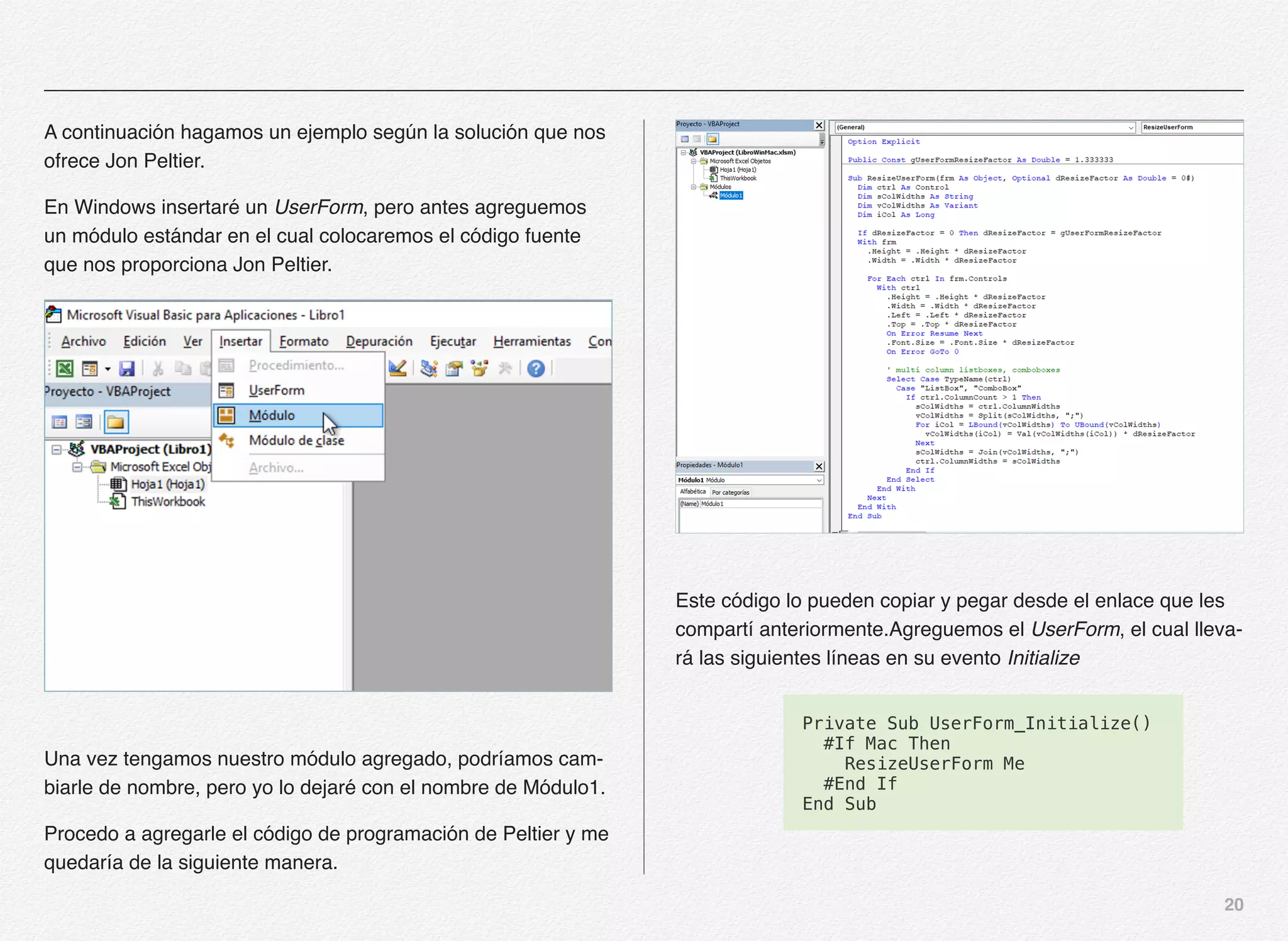
Task: Open the Insert object dropdown arrow
Action: pyautogui.click(x=108, y=369)
